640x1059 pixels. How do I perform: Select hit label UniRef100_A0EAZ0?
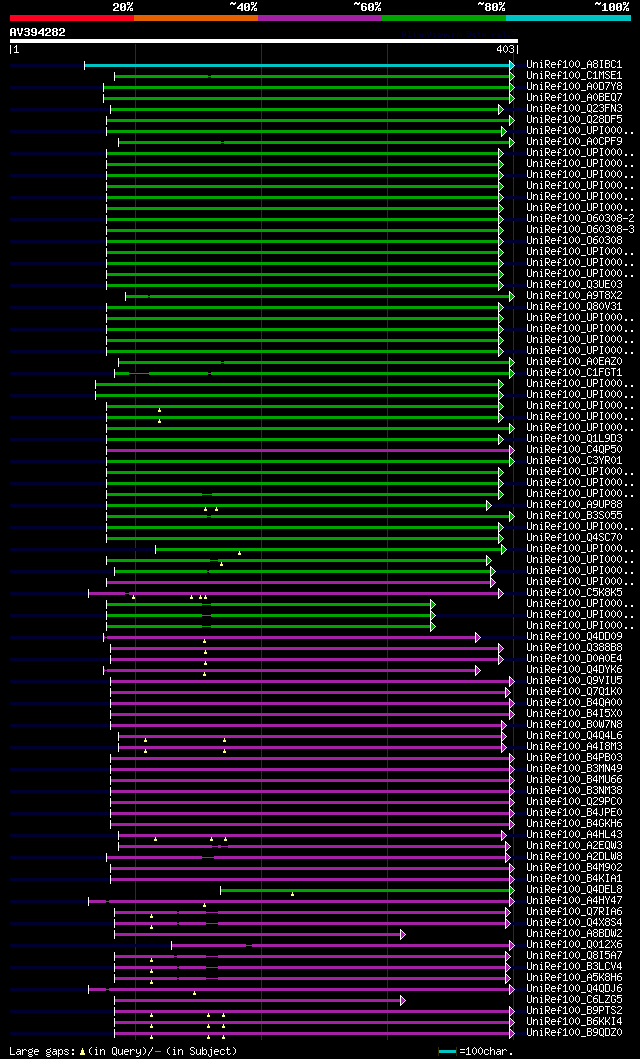(x=575, y=362)
